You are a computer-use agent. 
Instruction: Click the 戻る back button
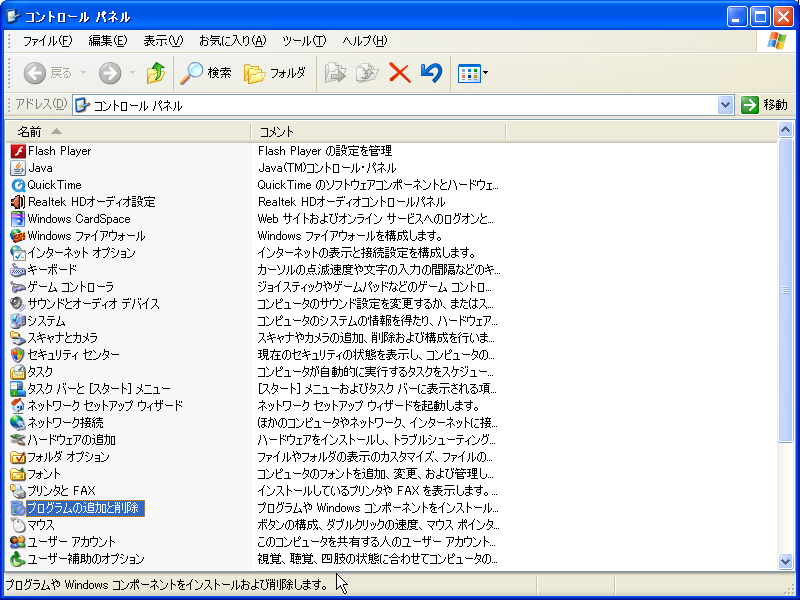point(48,73)
